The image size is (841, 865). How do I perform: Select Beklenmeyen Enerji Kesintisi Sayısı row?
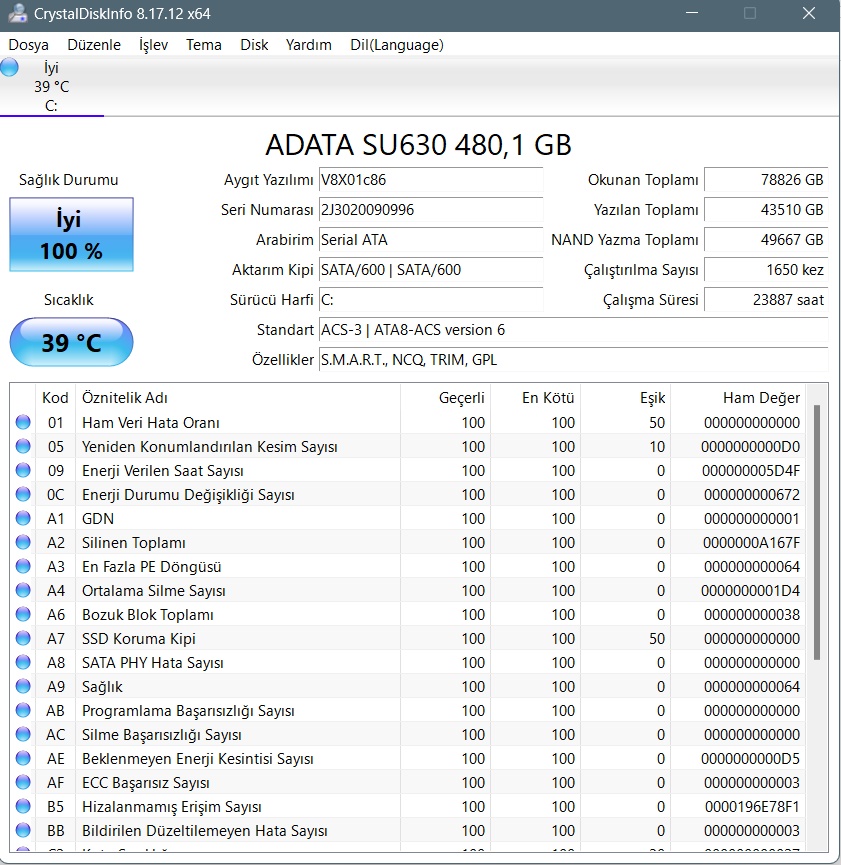tap(408, 759)
